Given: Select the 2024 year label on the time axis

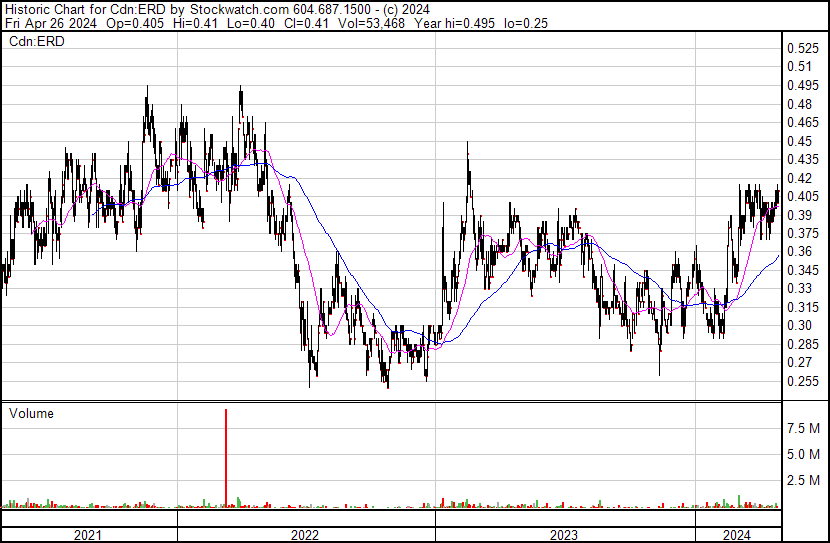Looking at the screenshot, I should (x=737, y=535).
